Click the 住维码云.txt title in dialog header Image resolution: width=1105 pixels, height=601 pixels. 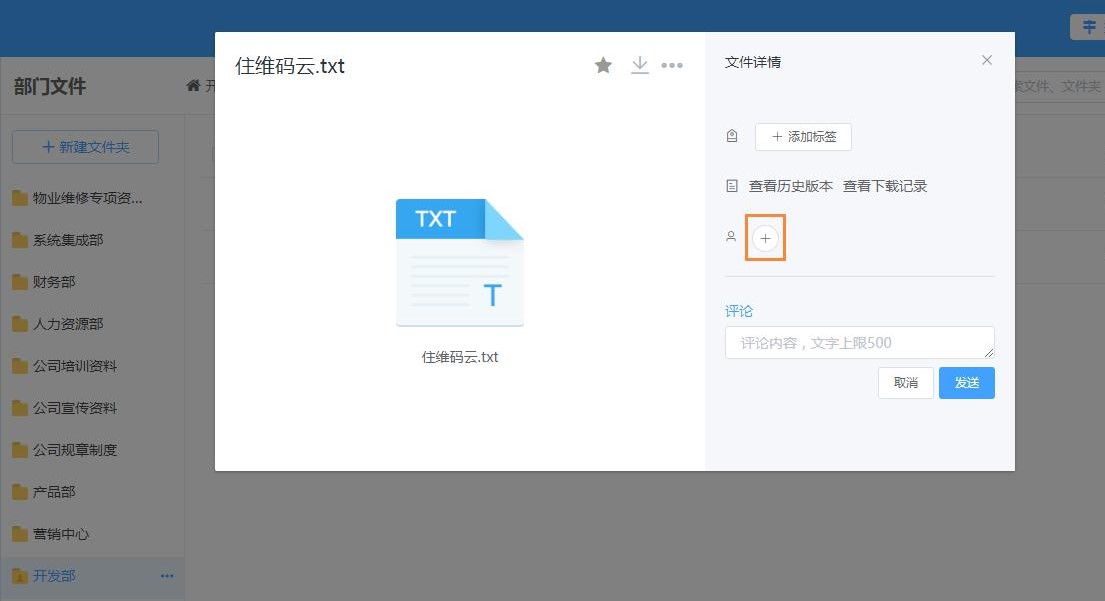coord(290,66)
